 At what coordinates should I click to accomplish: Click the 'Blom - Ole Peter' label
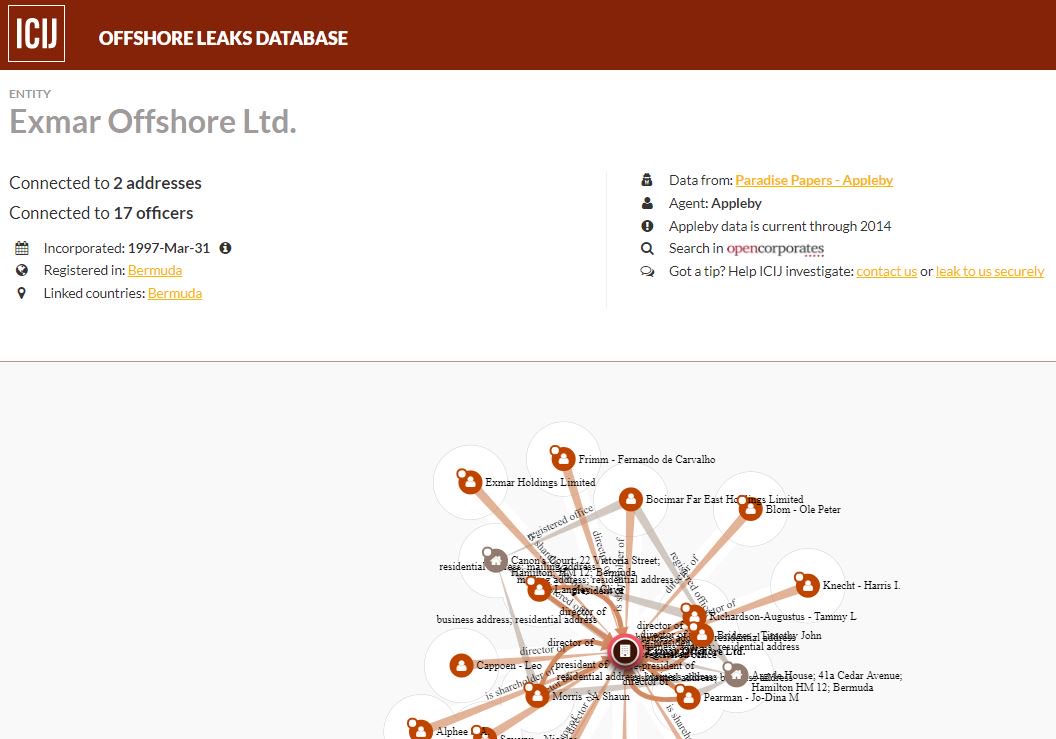pos(803,509)
